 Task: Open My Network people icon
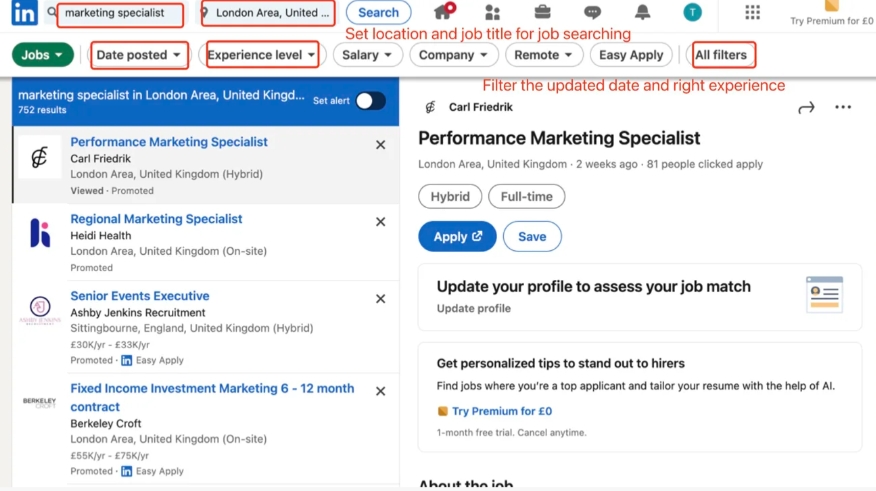[492, 12]
